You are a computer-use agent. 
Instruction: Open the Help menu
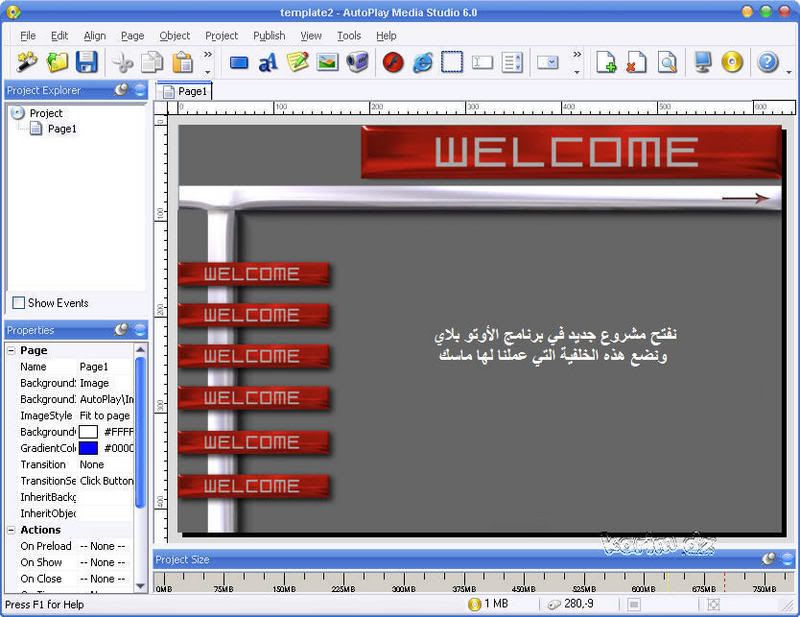click(386, 36)
